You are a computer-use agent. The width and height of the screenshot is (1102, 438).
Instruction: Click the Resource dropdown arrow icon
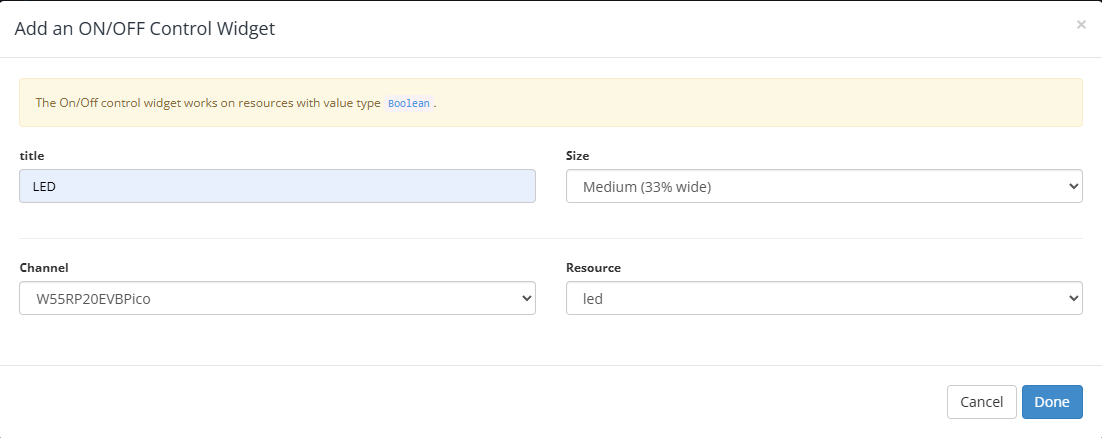click(1073, 298)
